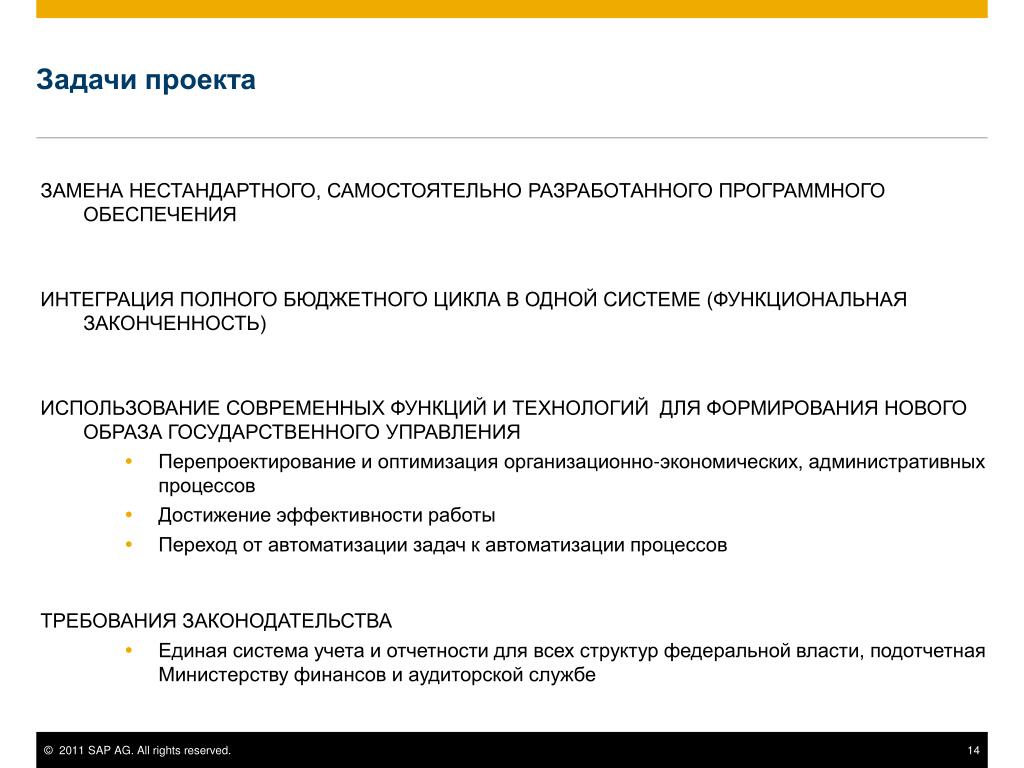This screenshot has width=1024, height=768.
Task: Click the word "ОБЕСПЕЧЕНИЯ"
Action: [x=159, y=214]
